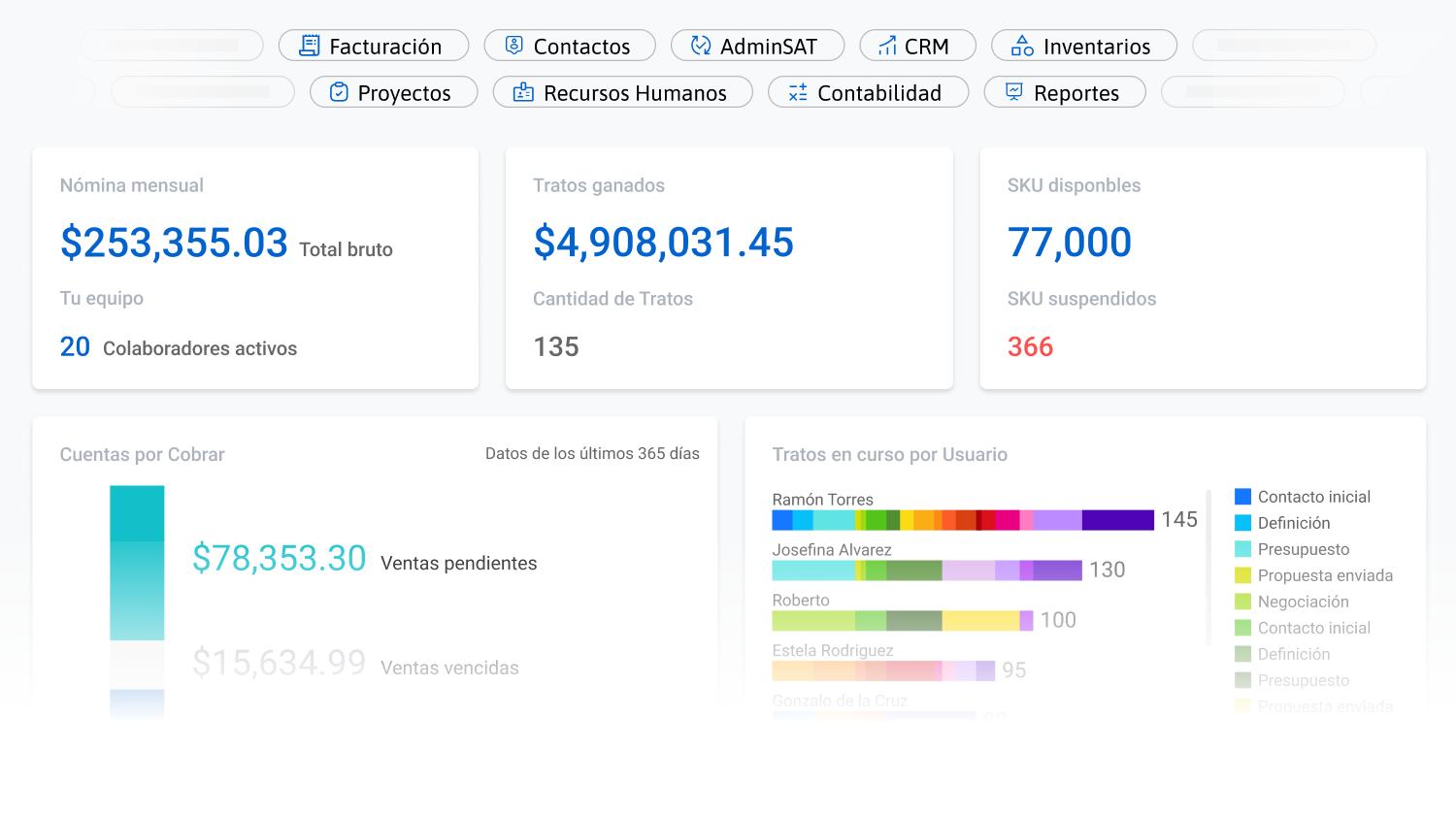Screen dimensions: 1456x815
Task: Click blue Contacto inicial legend swatch
Action: click(1242, 497)
